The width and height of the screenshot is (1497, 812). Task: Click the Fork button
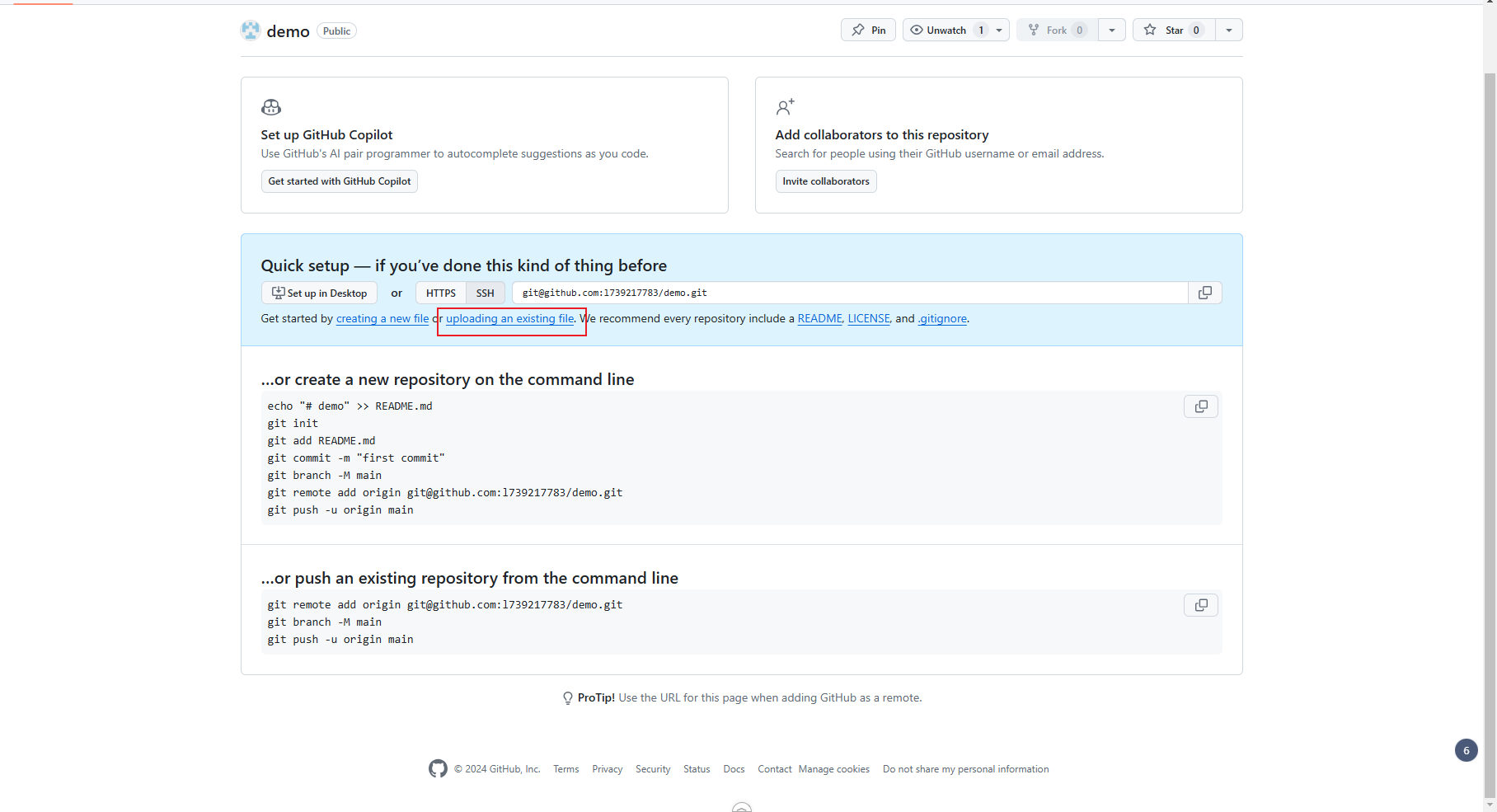pos(1057,31)
